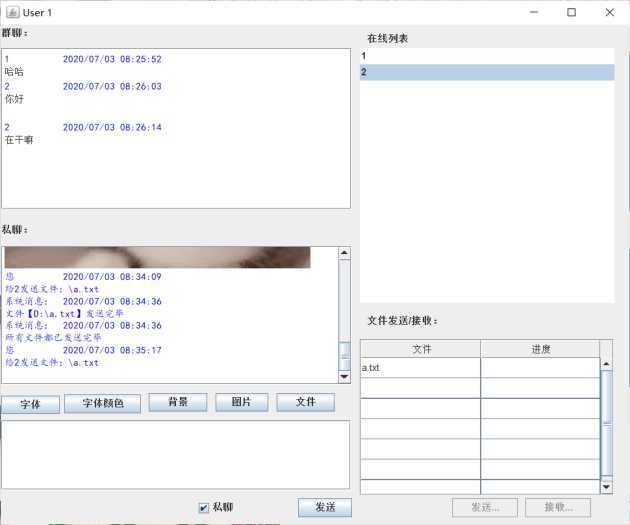Click the disabled 发送... file button
This screenshot has width=630, height=525.
[485, 508]
